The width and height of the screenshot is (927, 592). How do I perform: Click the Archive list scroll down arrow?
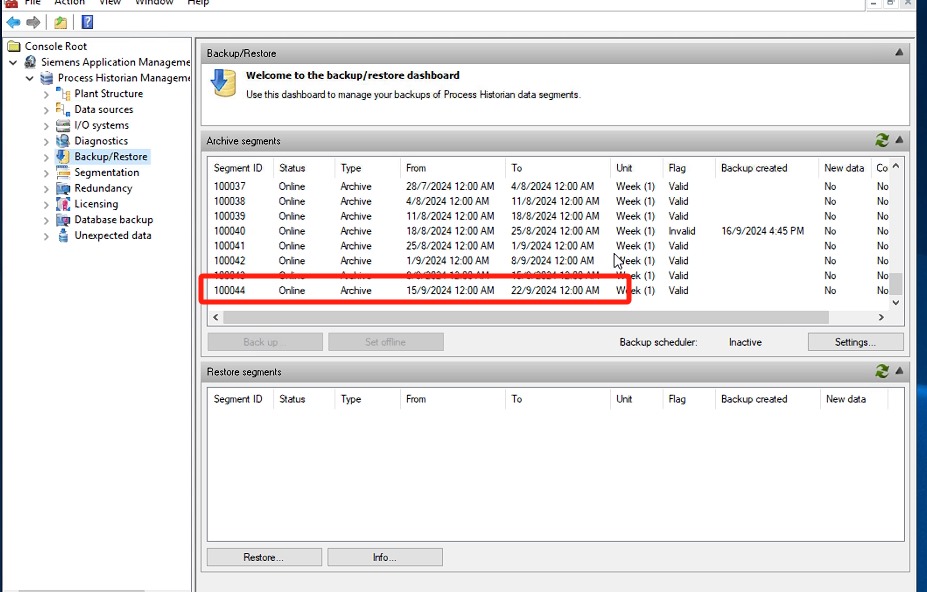pos(896,302)
